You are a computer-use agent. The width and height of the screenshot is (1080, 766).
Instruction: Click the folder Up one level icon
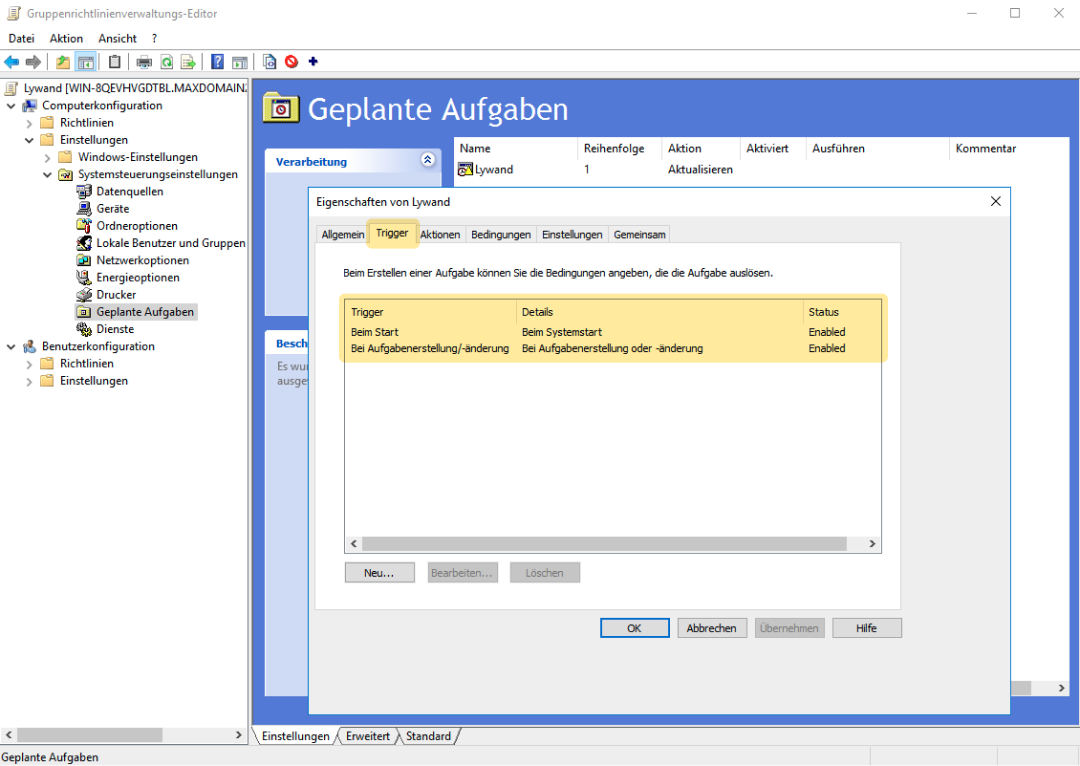(x=63, y=62)
